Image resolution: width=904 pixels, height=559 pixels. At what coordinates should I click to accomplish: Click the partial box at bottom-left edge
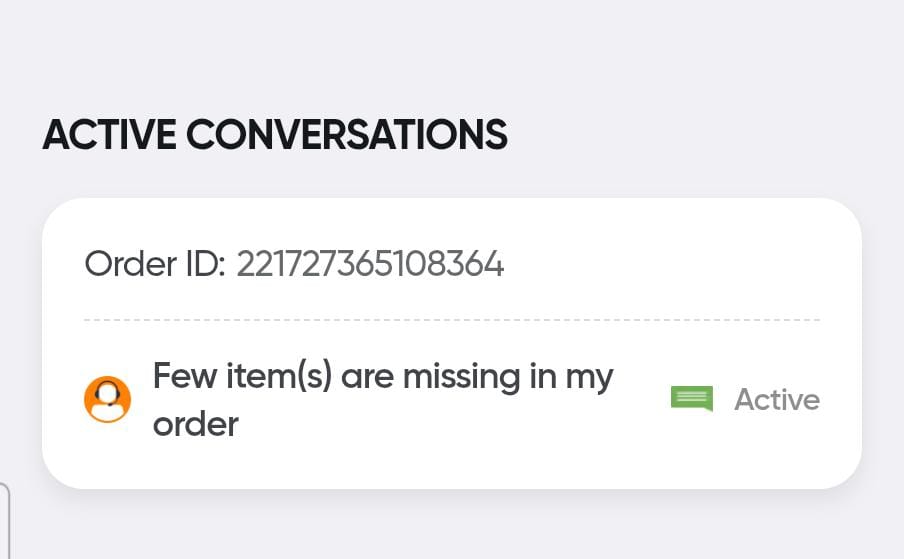coord(4,520)
